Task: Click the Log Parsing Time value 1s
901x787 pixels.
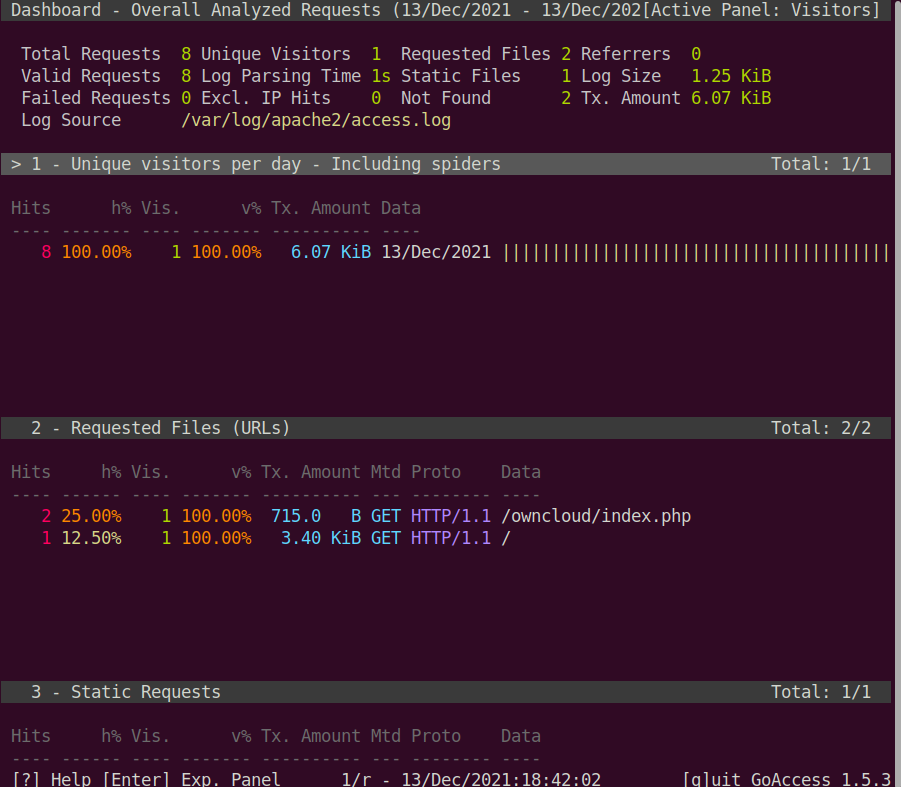Action: point(381,76)
